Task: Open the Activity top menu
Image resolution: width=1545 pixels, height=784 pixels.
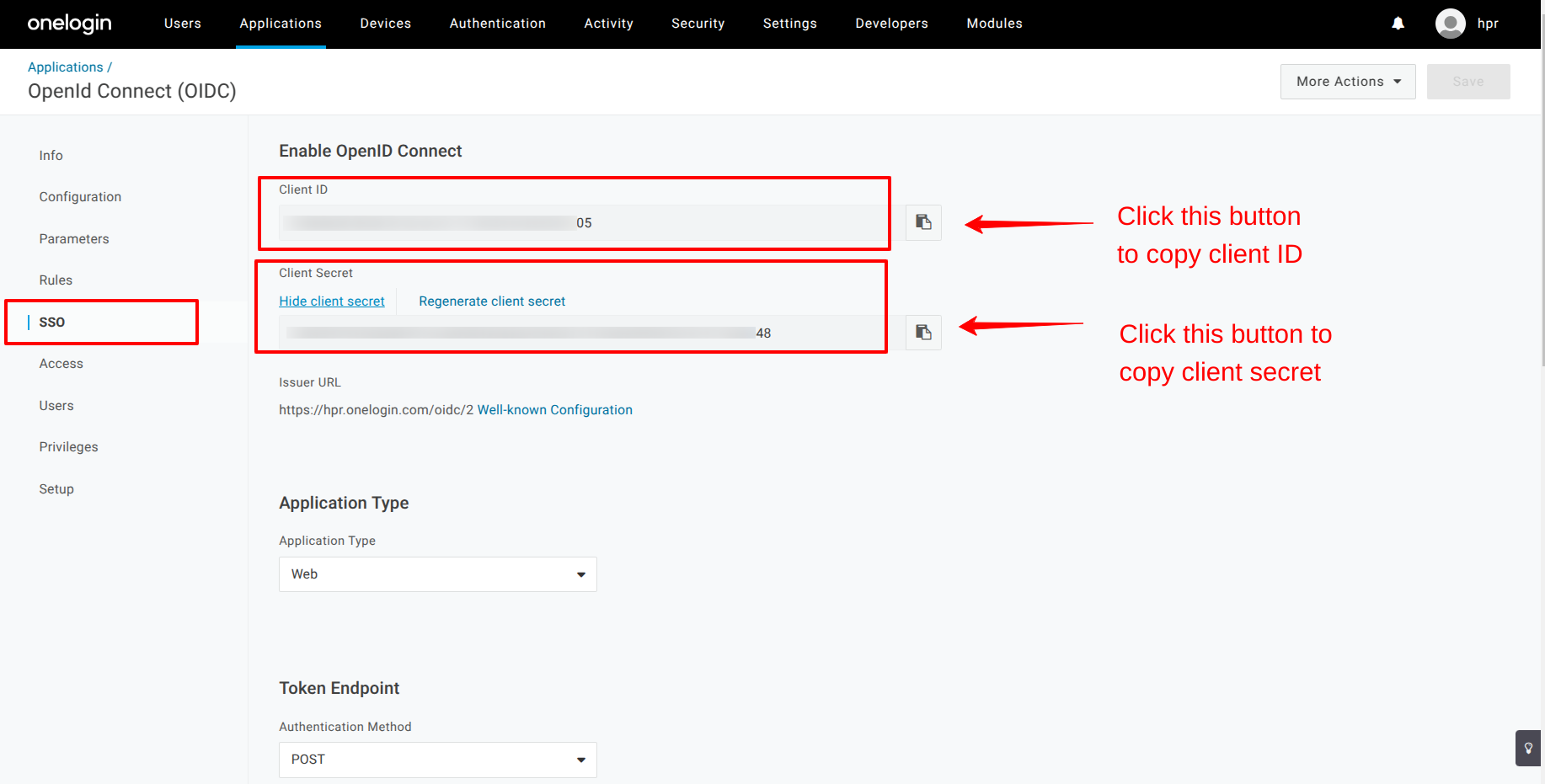Action: pyautogui.click(x=608, y=24)
